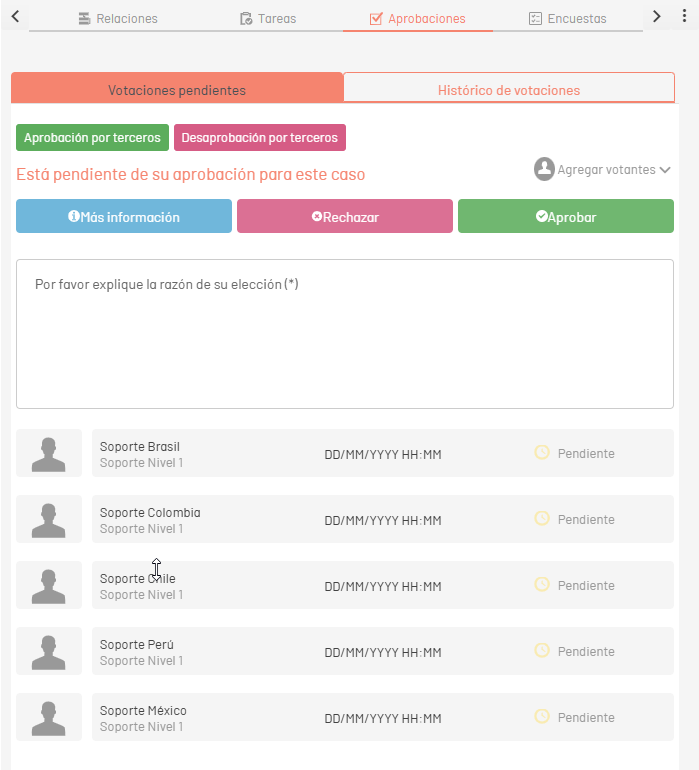Click pending clock icon for Soporte México
The height and width of the screenshot is (770, 699).
(542, 716)
